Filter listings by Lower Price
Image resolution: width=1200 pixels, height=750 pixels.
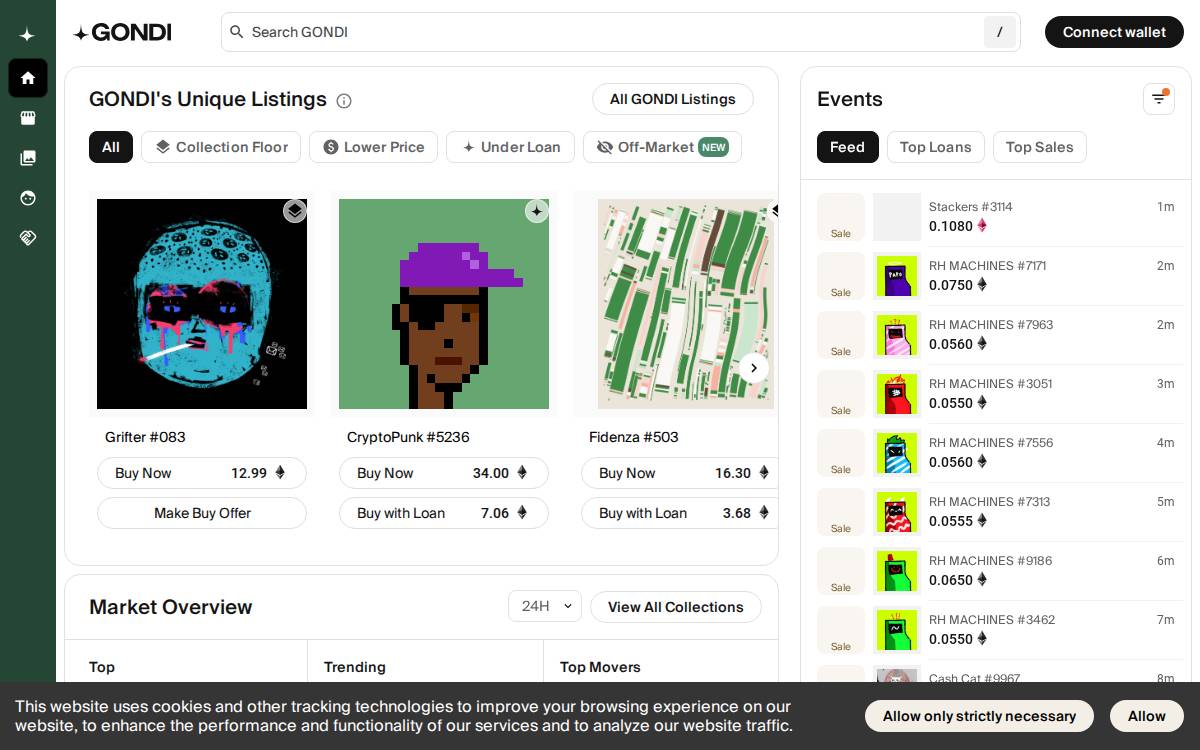373,147
